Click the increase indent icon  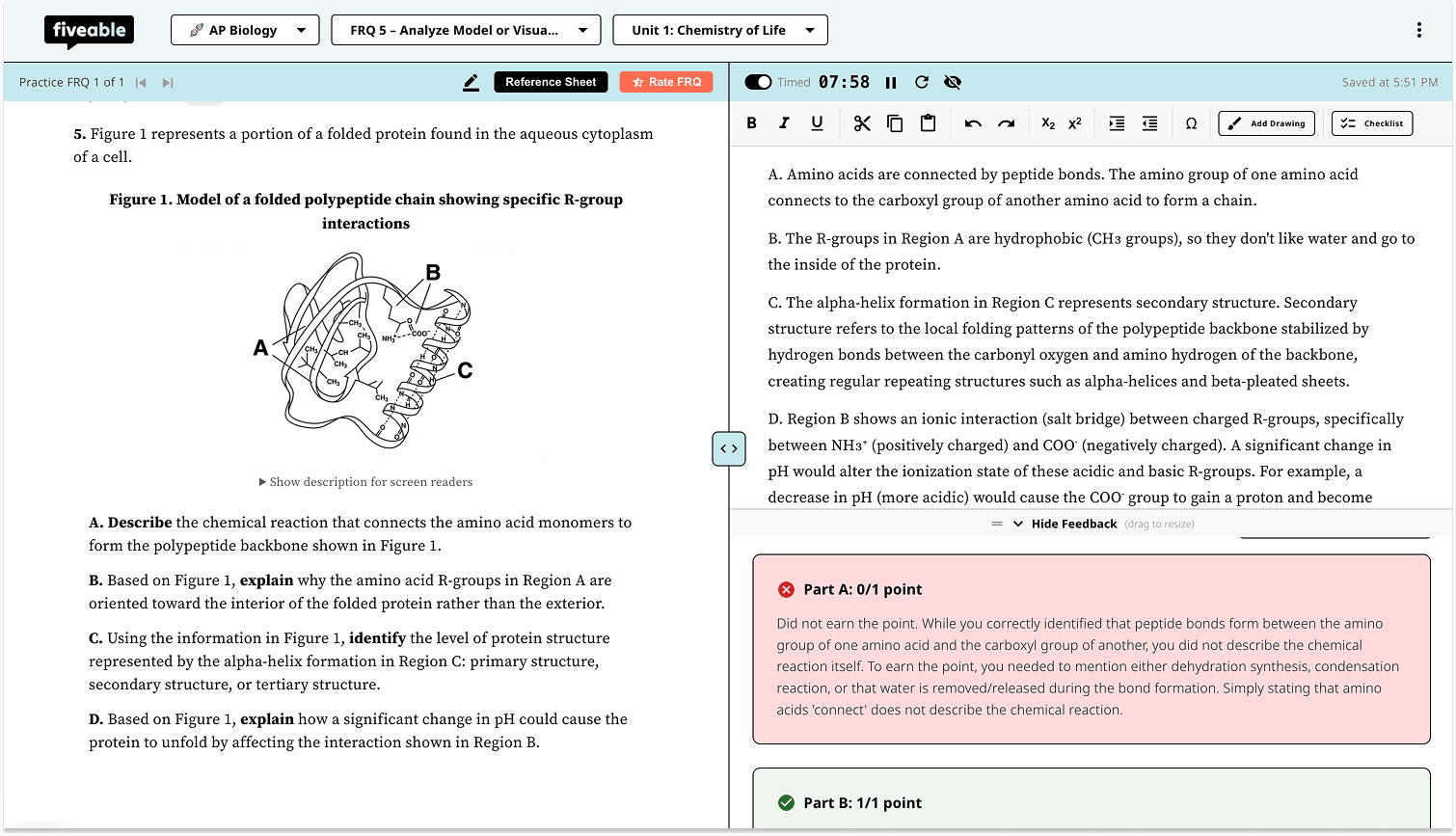[1116, 123]
